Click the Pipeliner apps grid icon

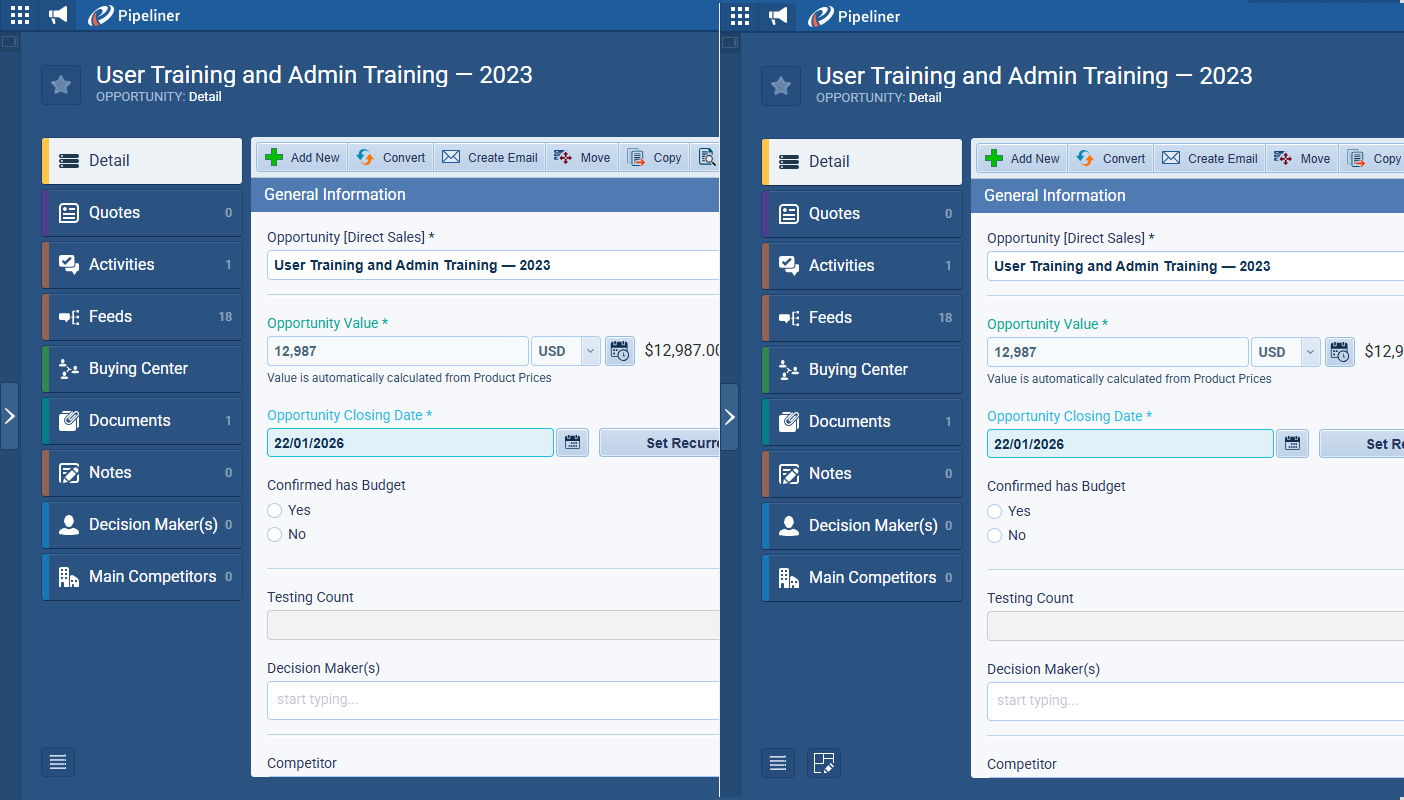[19, 15]
